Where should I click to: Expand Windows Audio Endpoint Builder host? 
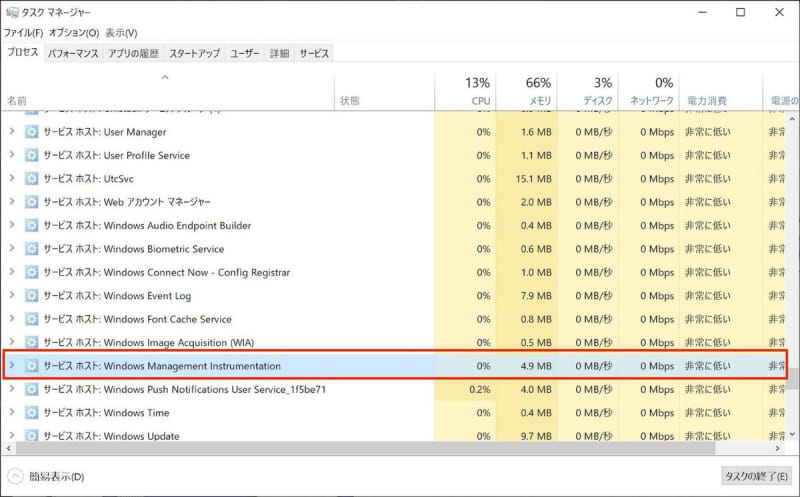point(12,225)
